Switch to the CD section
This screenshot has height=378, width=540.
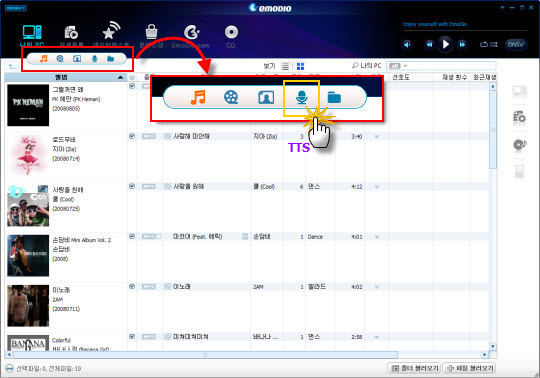coord(231,36)
